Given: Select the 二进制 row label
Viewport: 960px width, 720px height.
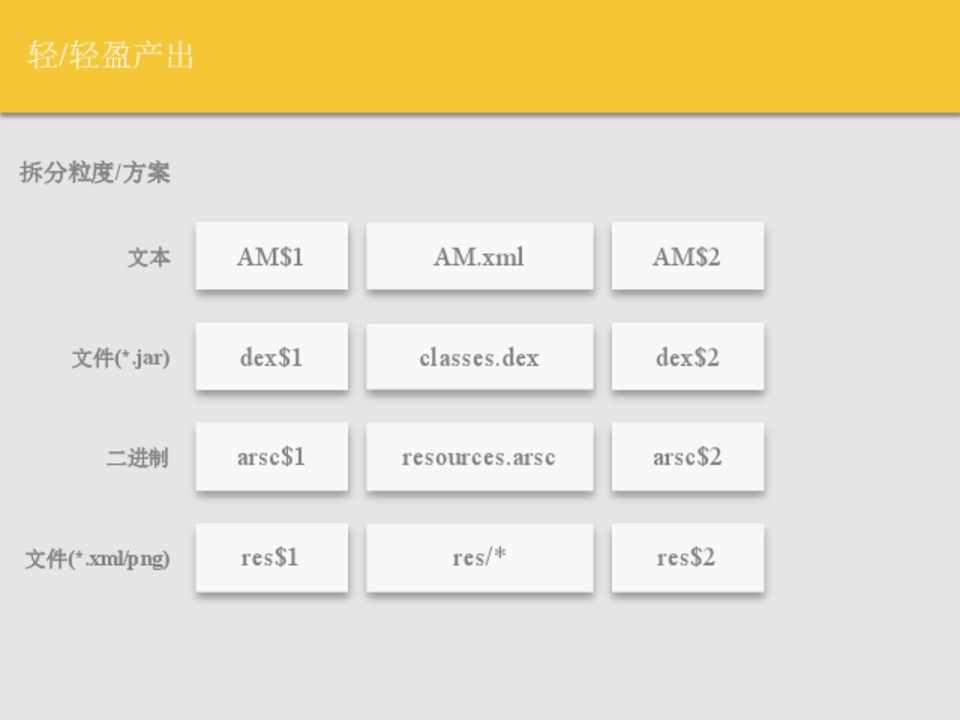Looking at the screenshot, I should 137,459.
